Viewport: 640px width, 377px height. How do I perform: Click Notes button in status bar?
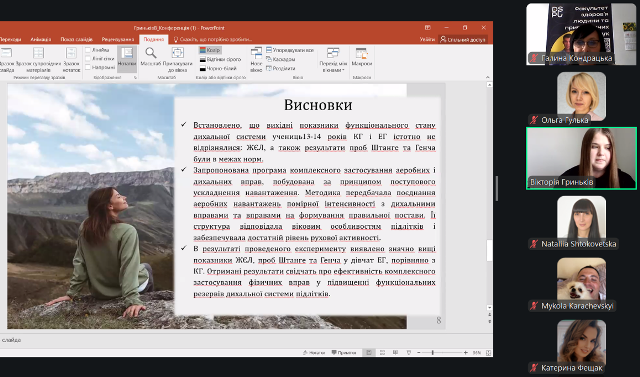coord(314,353)
